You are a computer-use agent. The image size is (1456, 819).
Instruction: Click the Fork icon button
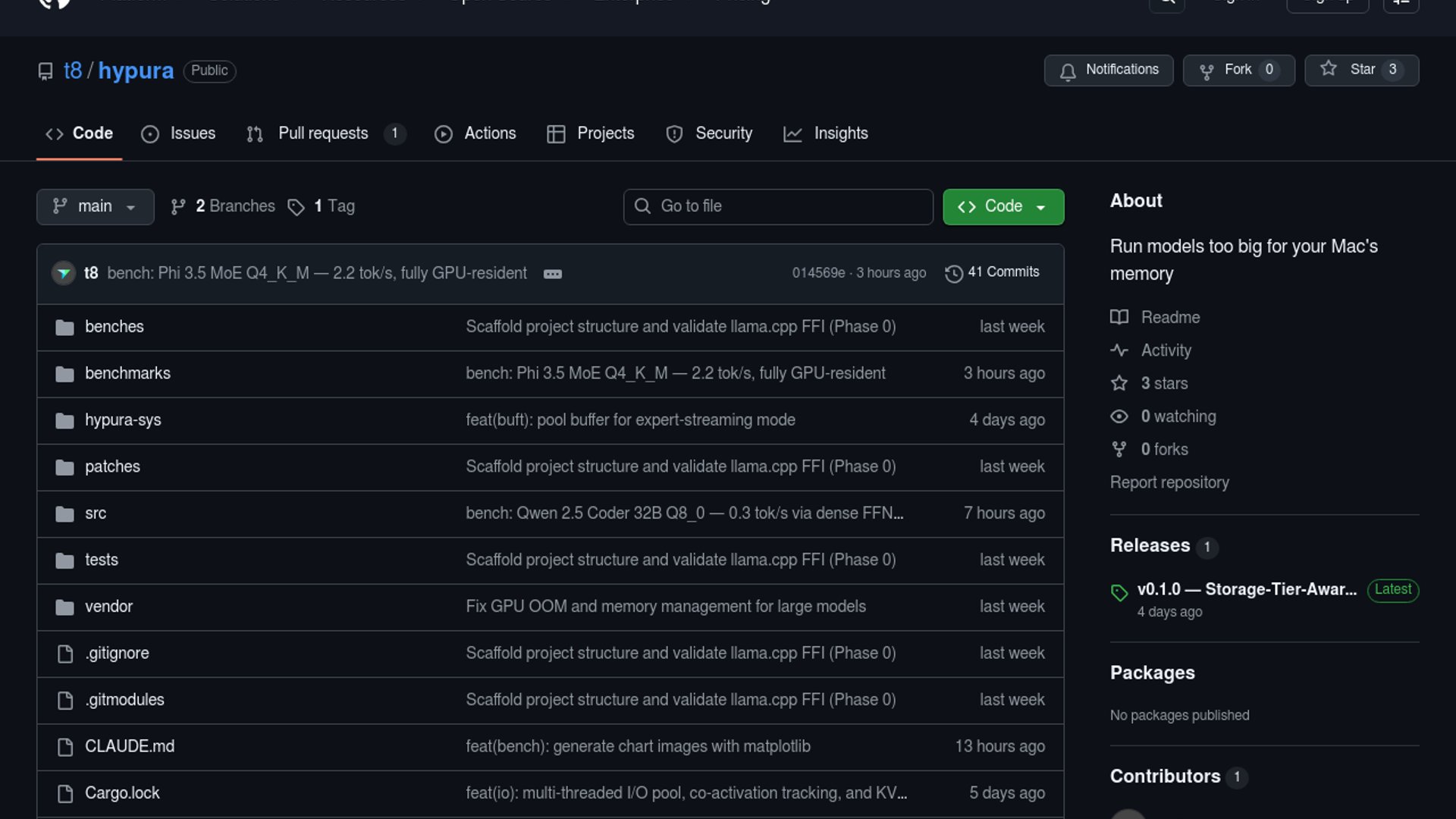pos(1207,71)
